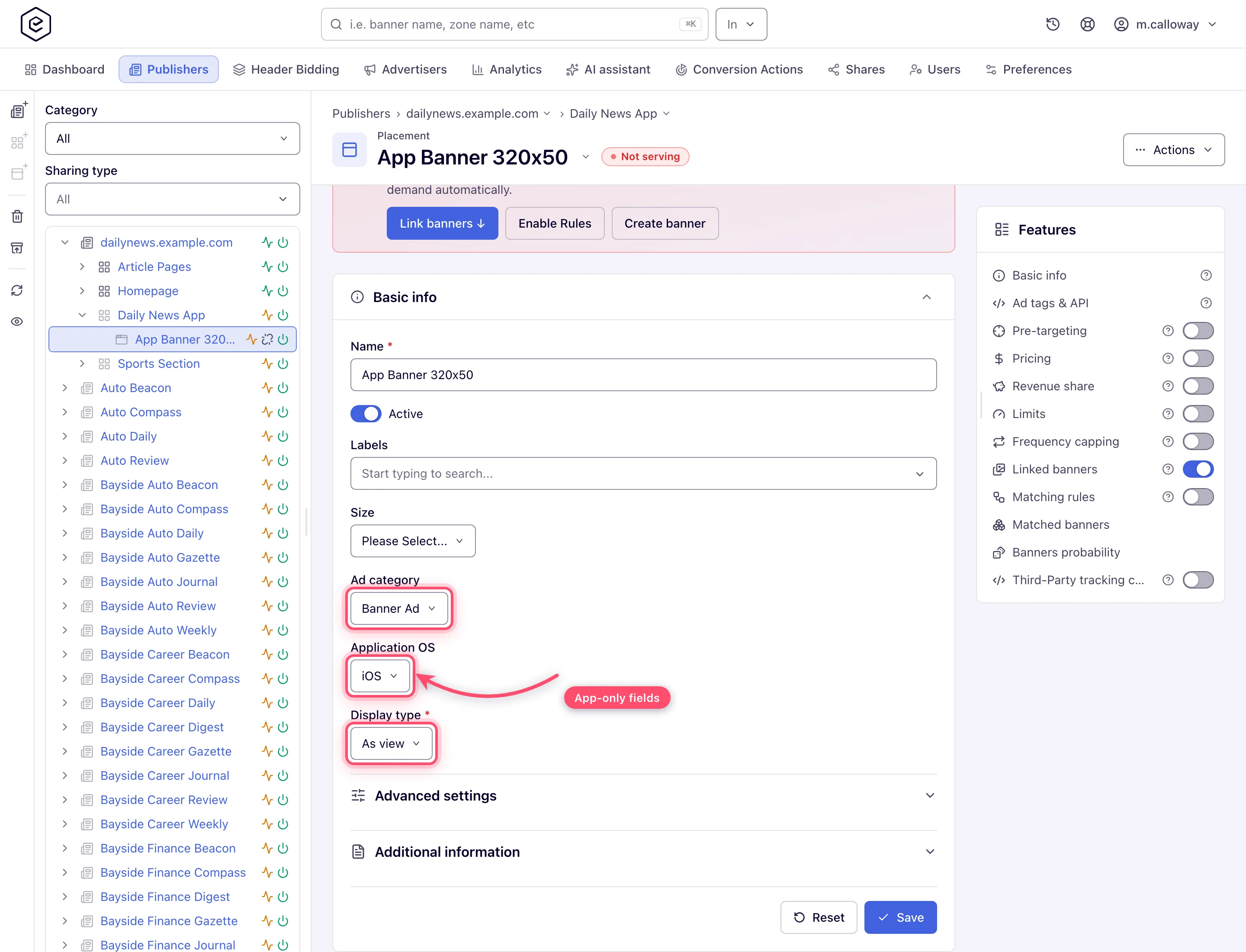
Task: Save the placement settings
Action: (900, 917)
